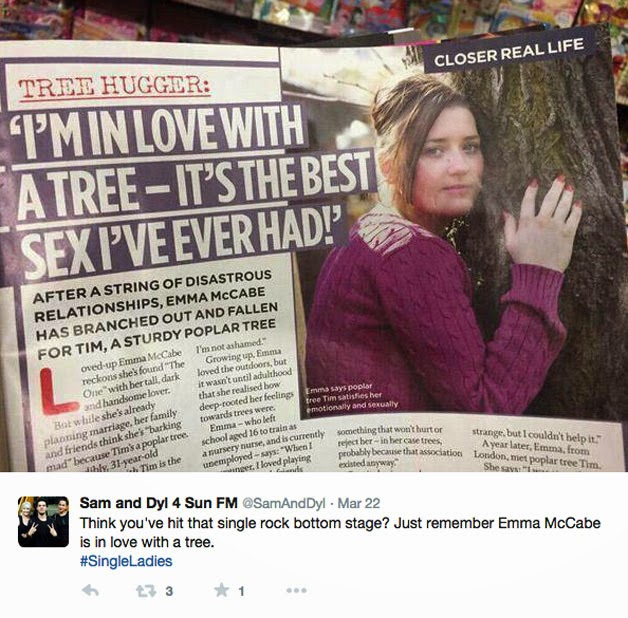This screenshot has width=628, height=618.
Task: Click the Closer Real Life banner in photo
Action: coord(509,52)
